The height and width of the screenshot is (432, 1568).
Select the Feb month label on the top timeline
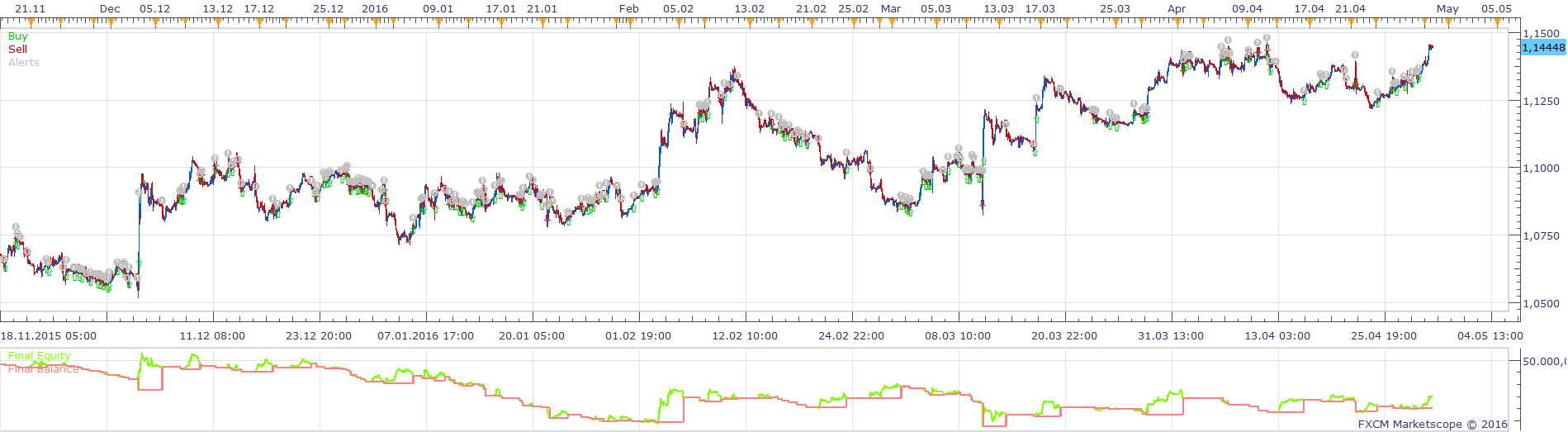(x=629, y=9)
